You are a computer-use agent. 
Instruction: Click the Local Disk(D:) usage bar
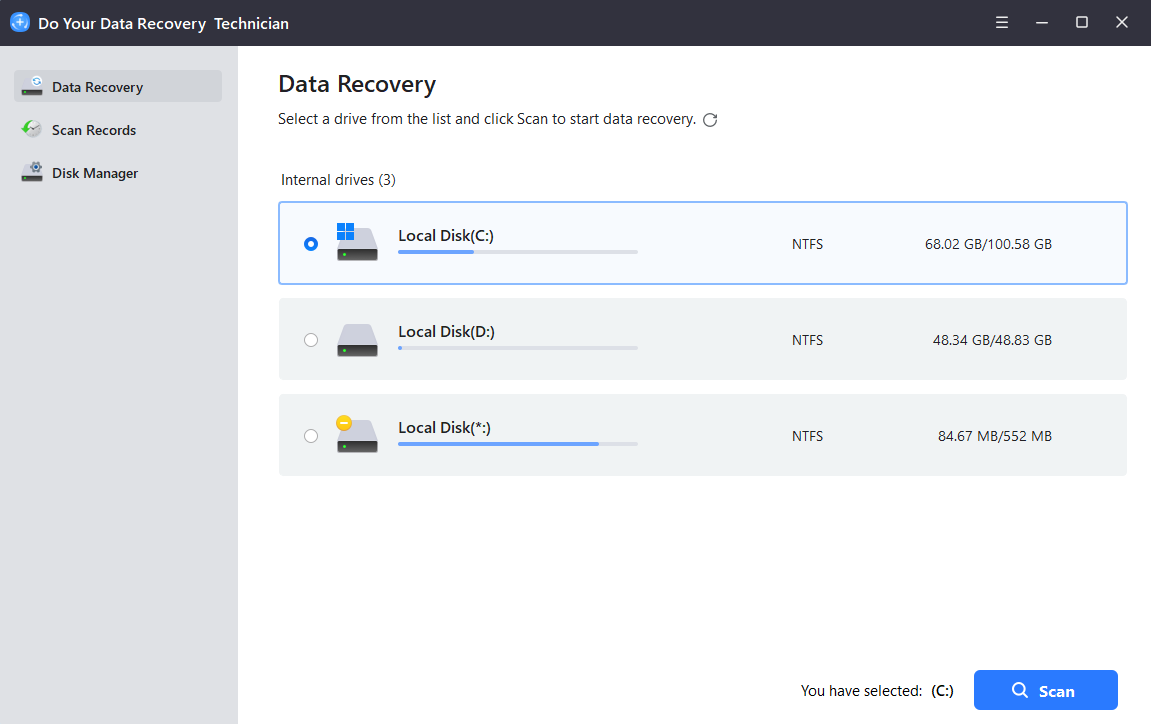pos(518,348)
